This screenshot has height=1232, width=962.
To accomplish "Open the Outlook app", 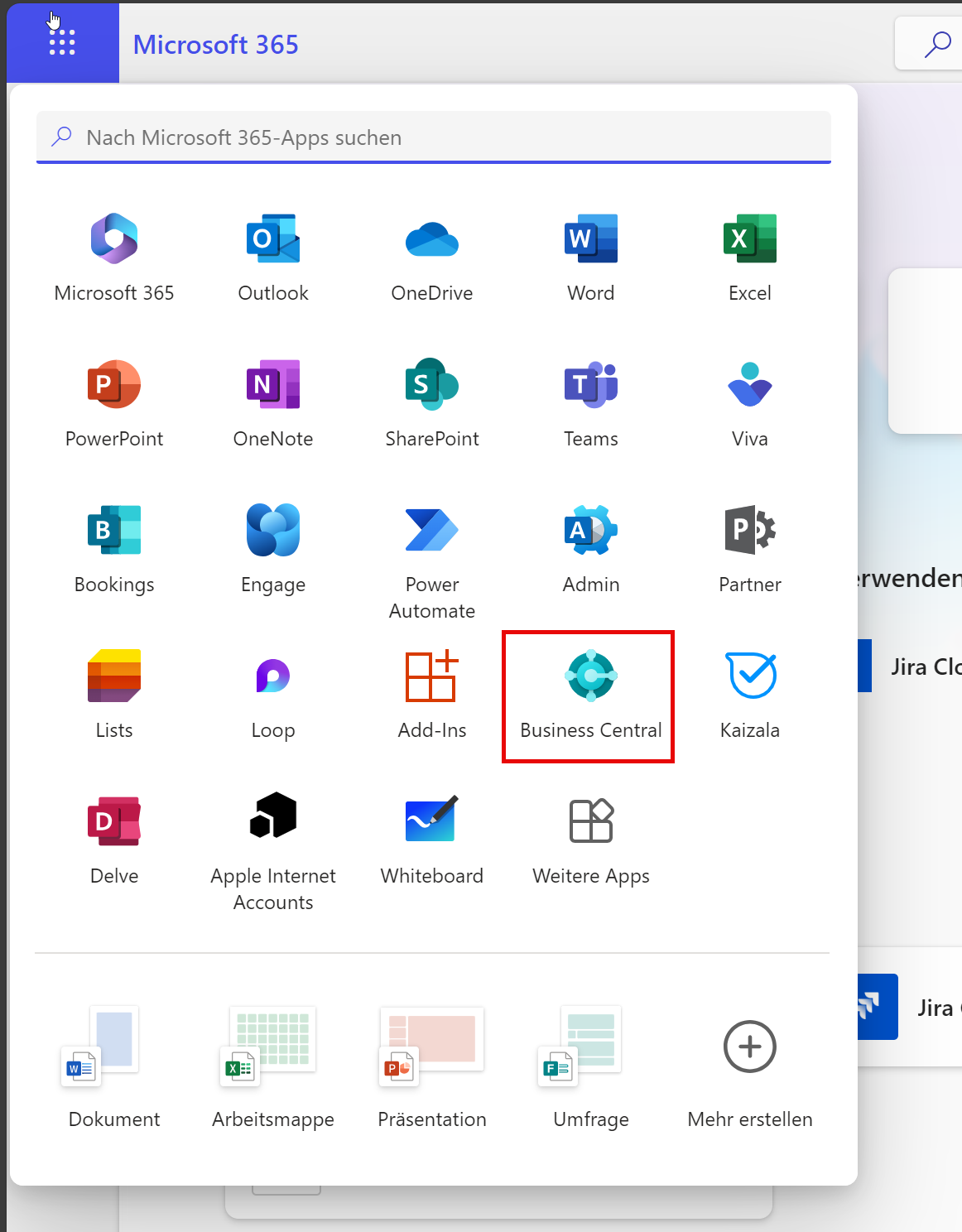I will (272, 257).
